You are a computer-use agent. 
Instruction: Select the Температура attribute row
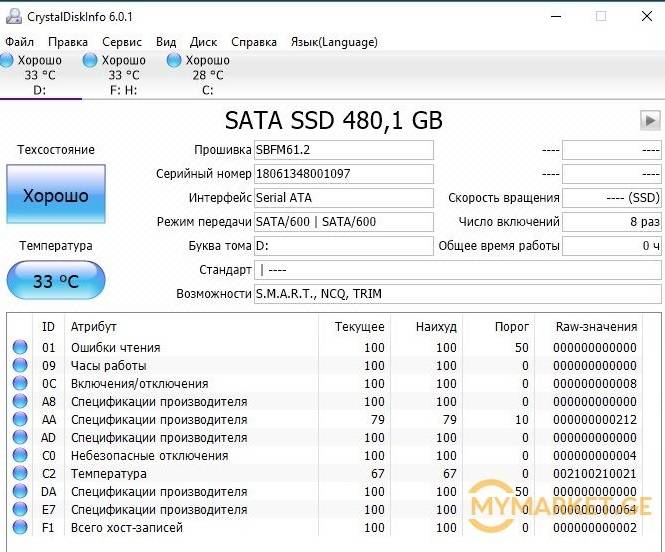point(325,474)
